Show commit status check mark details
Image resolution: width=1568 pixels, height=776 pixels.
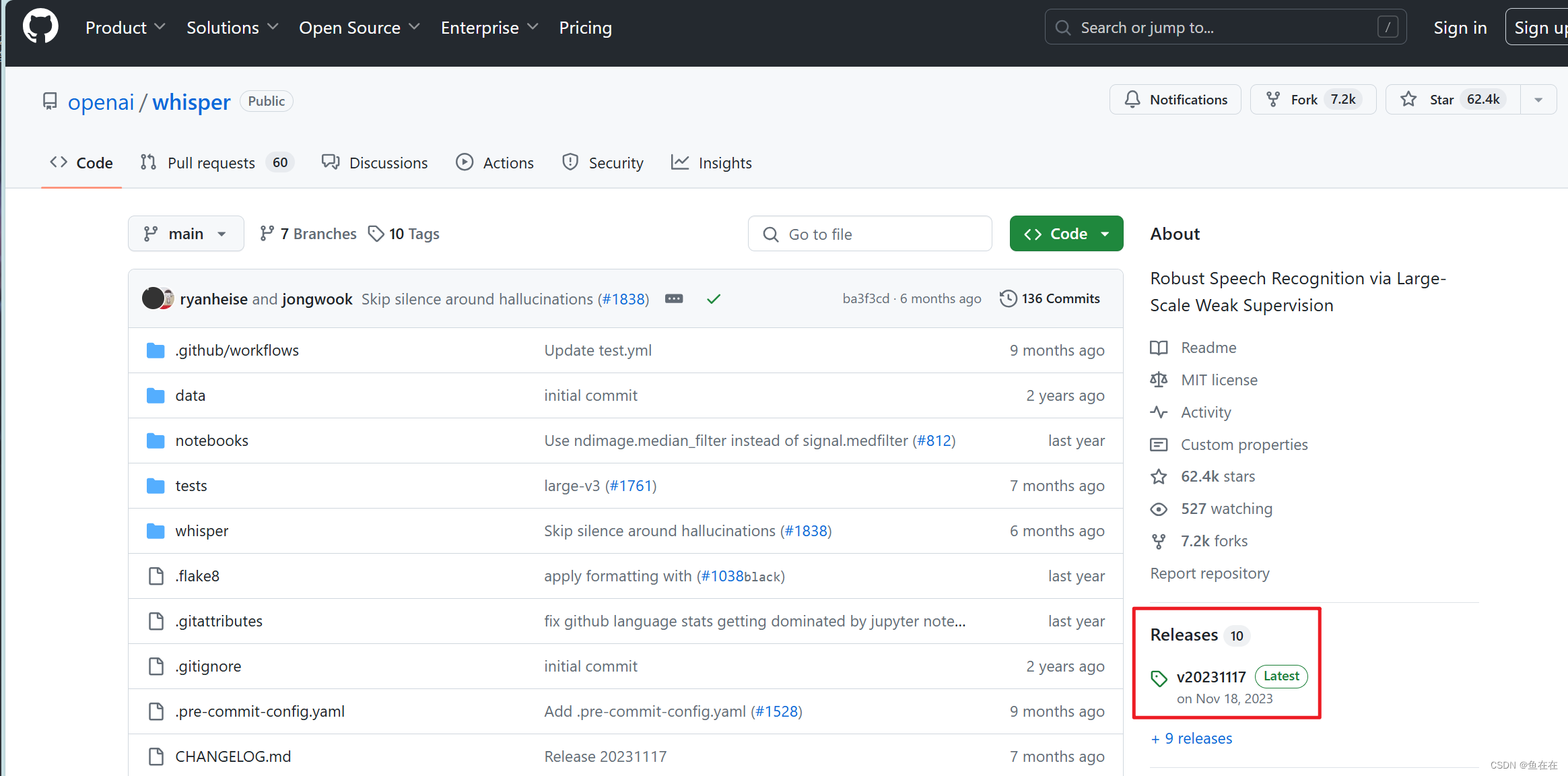pyautogui.click(x=714, y=299)
